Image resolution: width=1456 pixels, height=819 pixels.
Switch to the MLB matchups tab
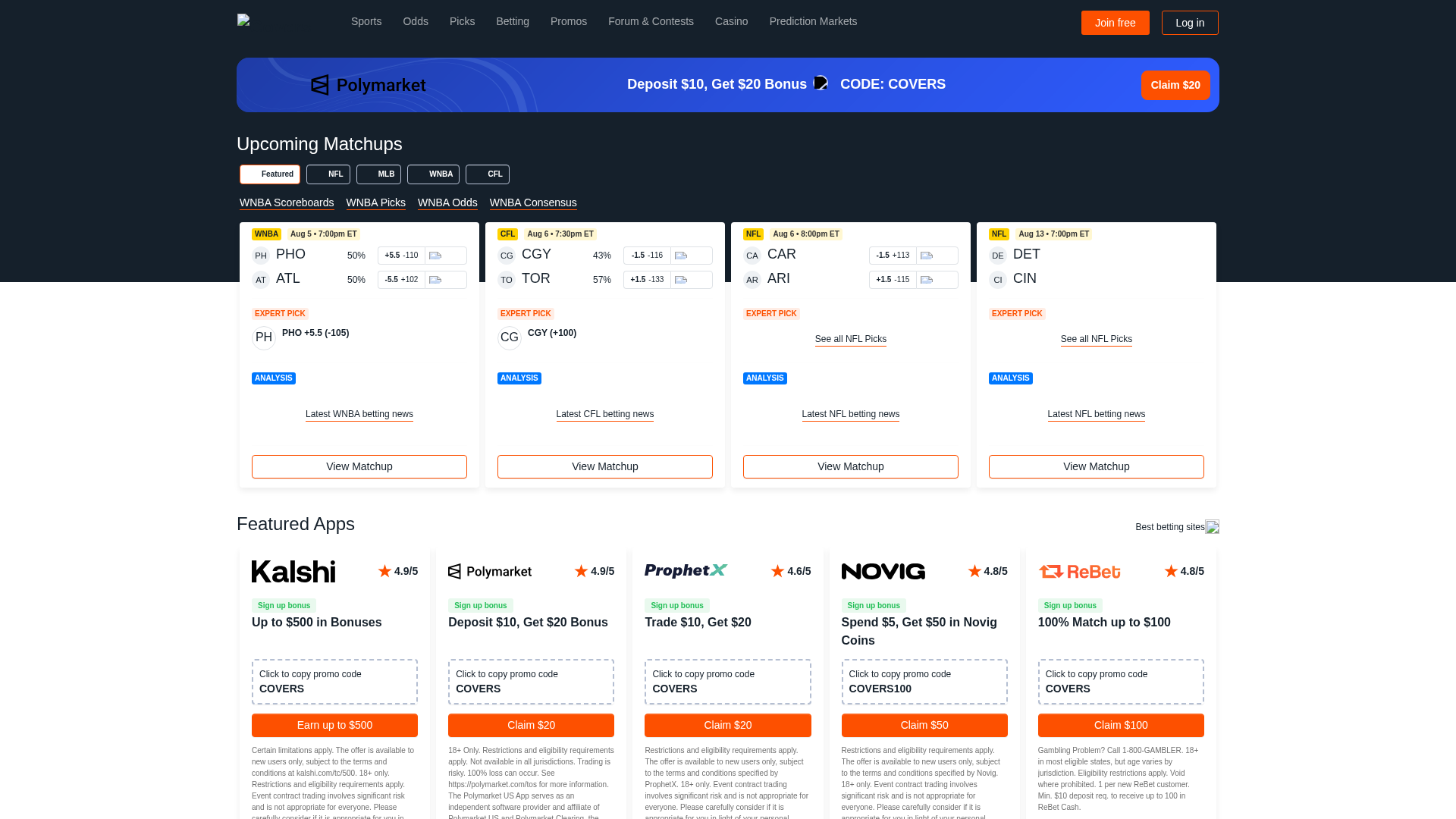coord(379,174)
